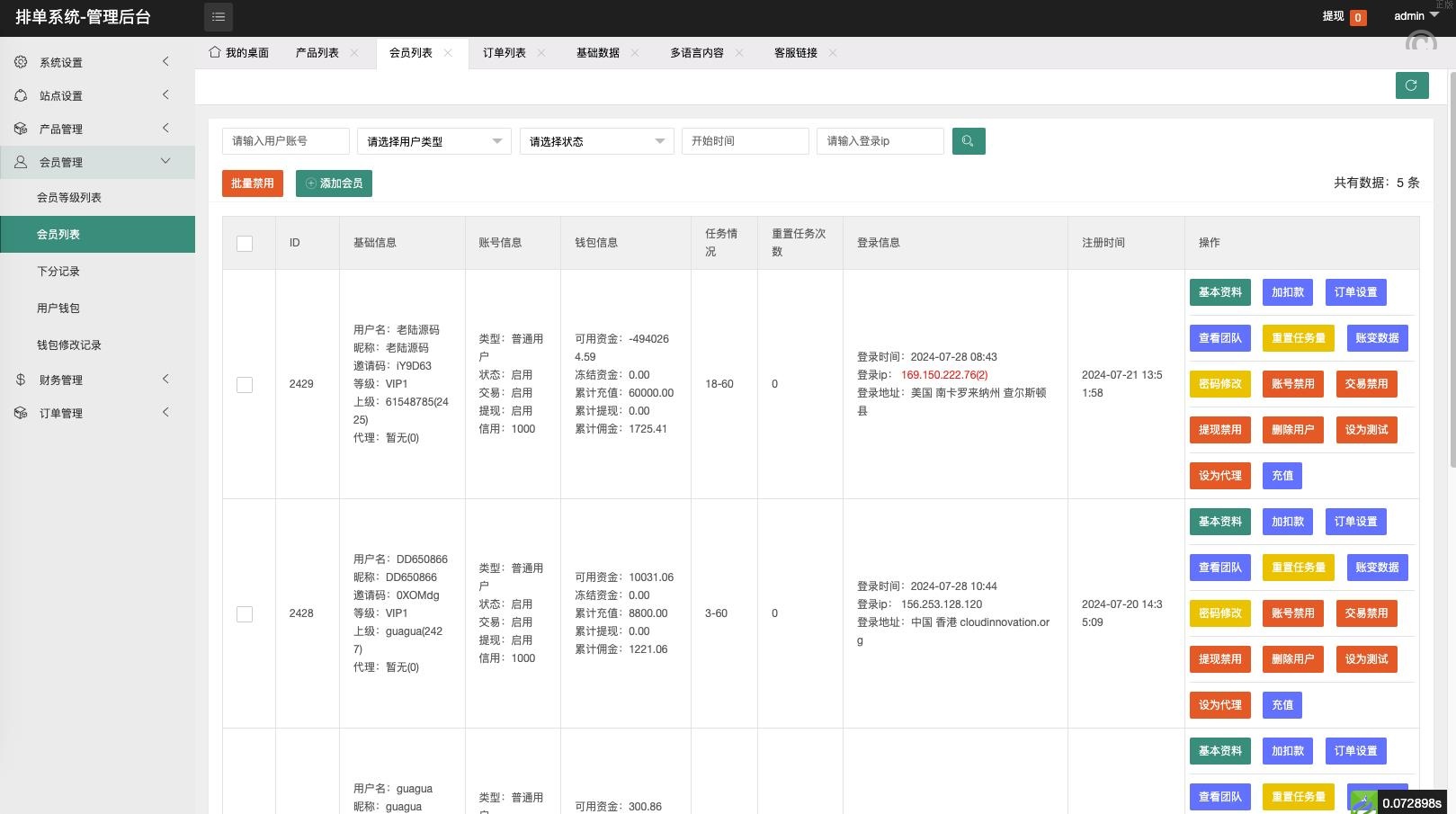
Task: Click the 财务管理 dollar icon in sidebar
Action: (21, 380)
